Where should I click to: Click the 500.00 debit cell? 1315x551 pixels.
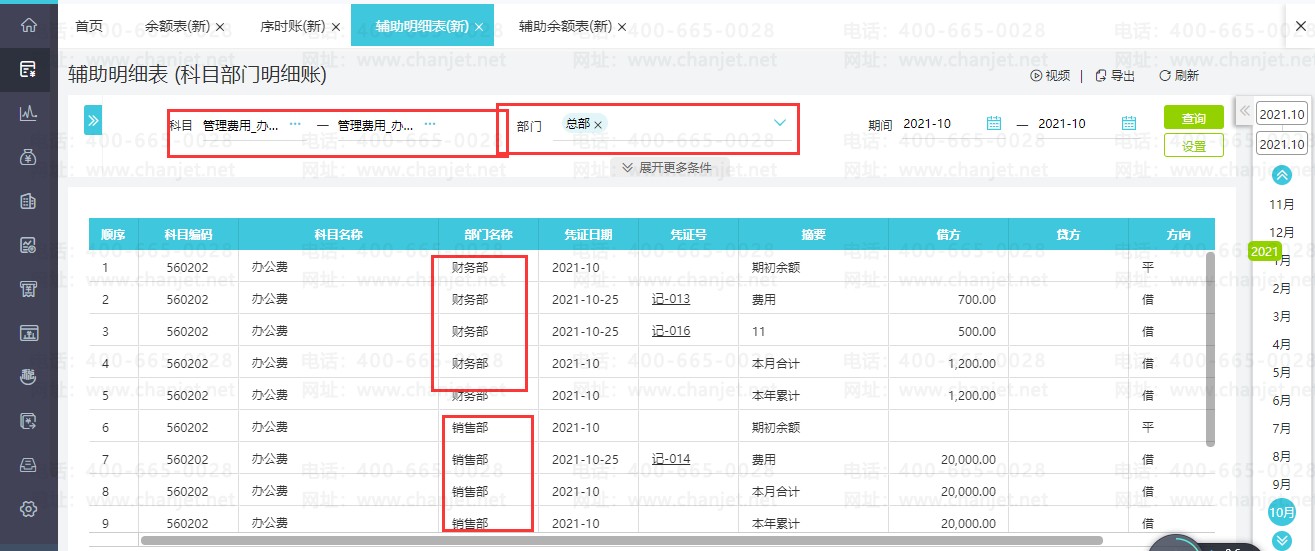click(x=948, y=331)
